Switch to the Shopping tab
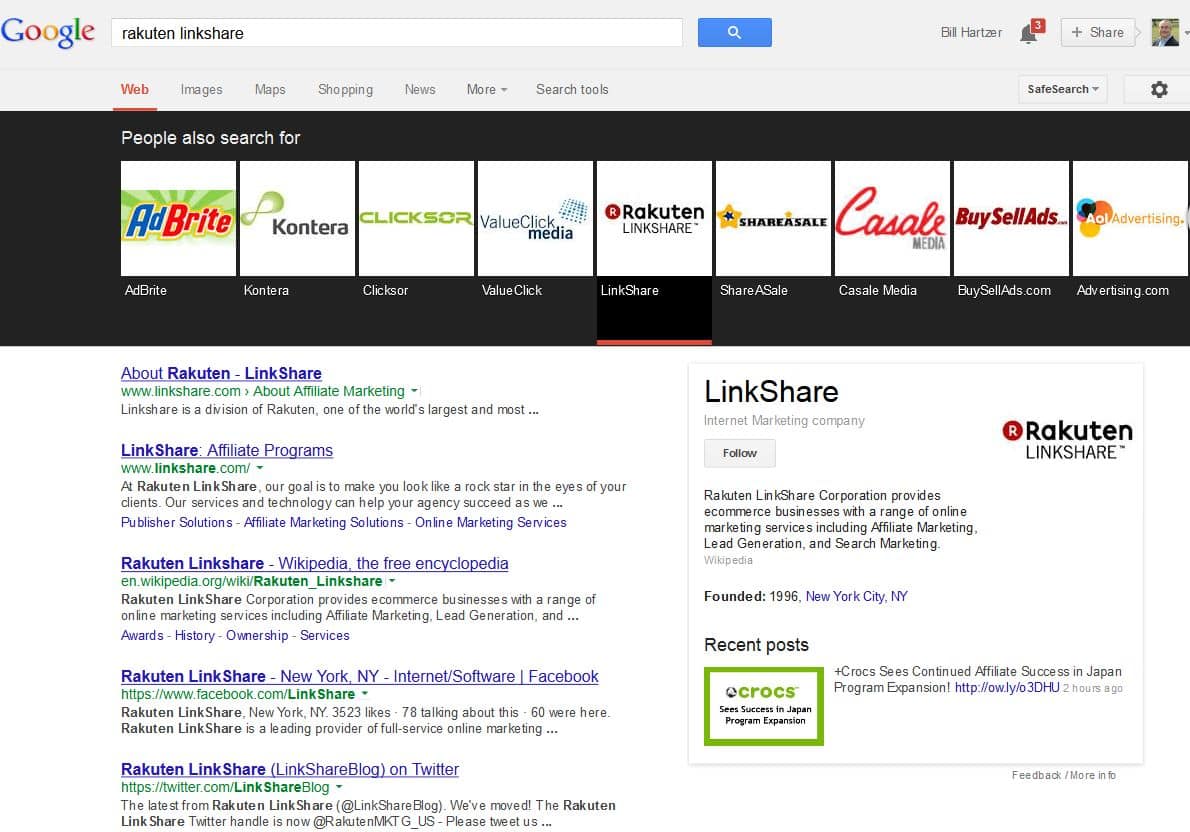Image resolution: width=1190 pixels, height=832 pixels. click(345, 90)
